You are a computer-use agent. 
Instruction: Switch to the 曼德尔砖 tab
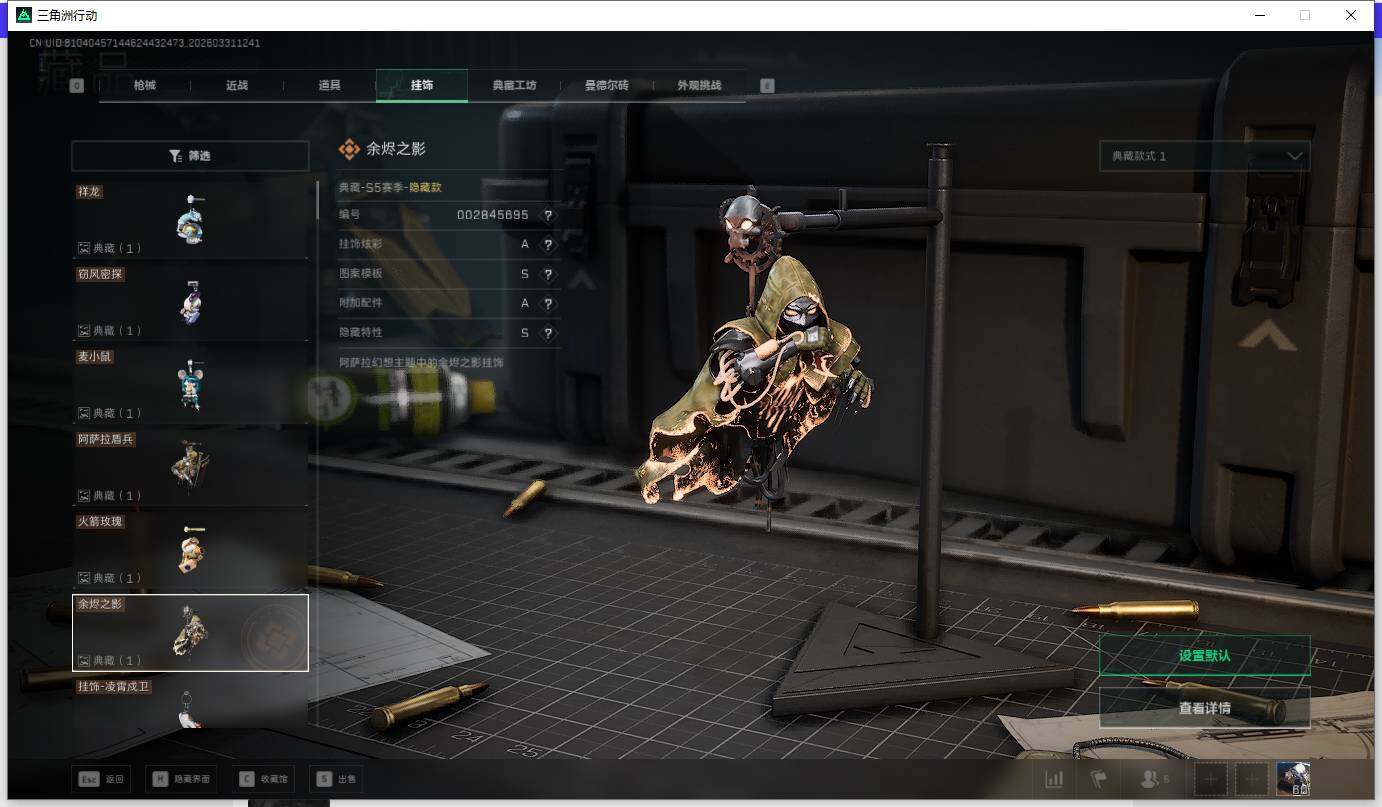(607, 86)
